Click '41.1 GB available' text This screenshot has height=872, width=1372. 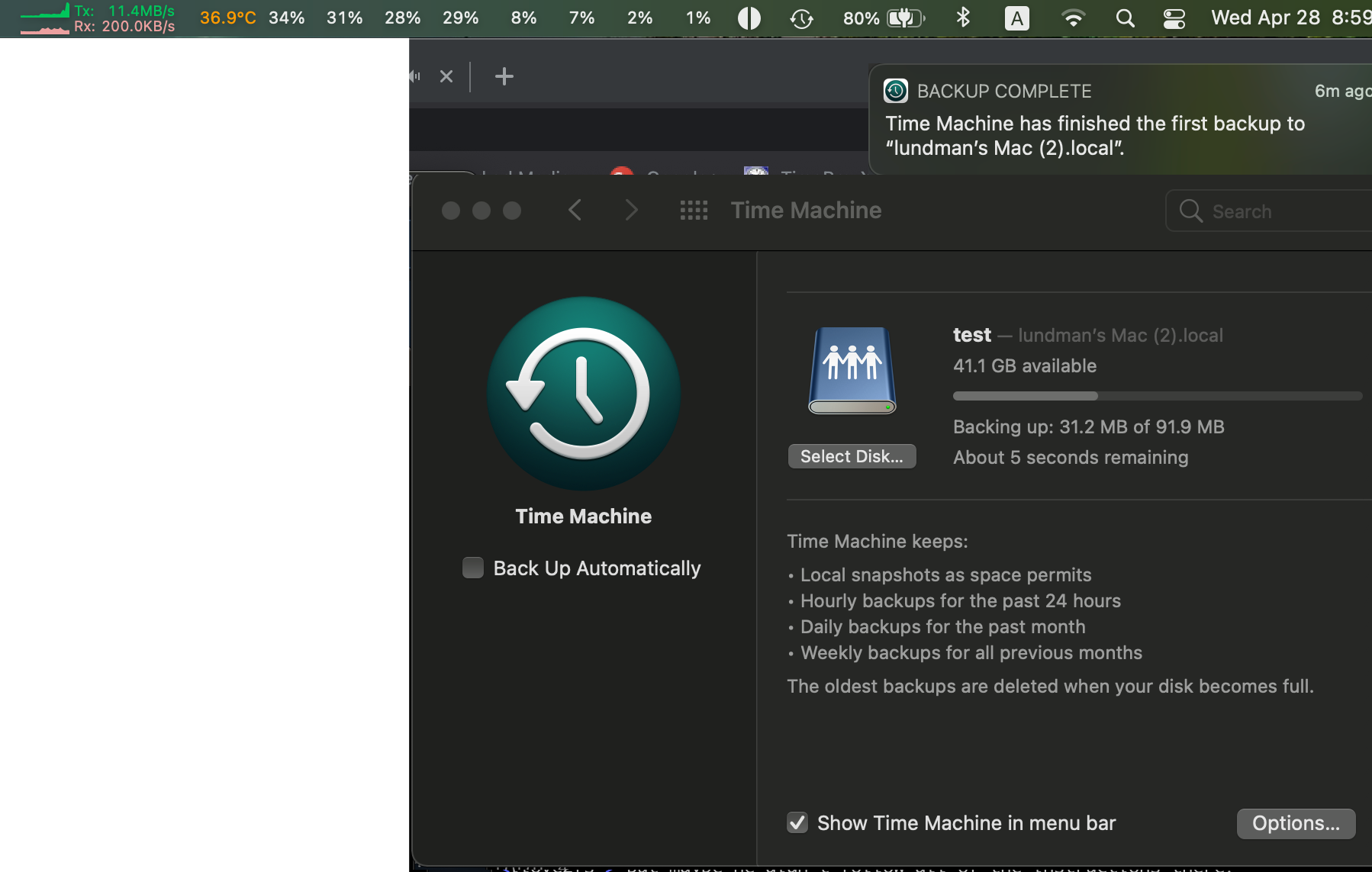pyautogui.click(x=1025, y=365)
